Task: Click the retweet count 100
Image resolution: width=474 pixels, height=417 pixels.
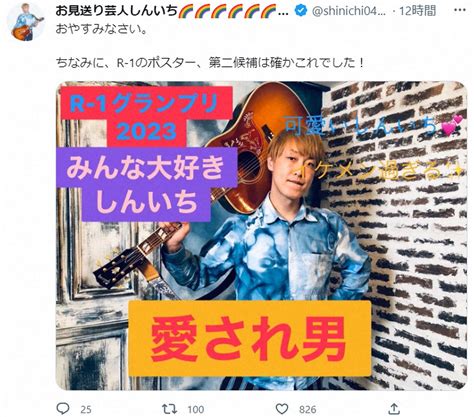Action: (195, 409)
